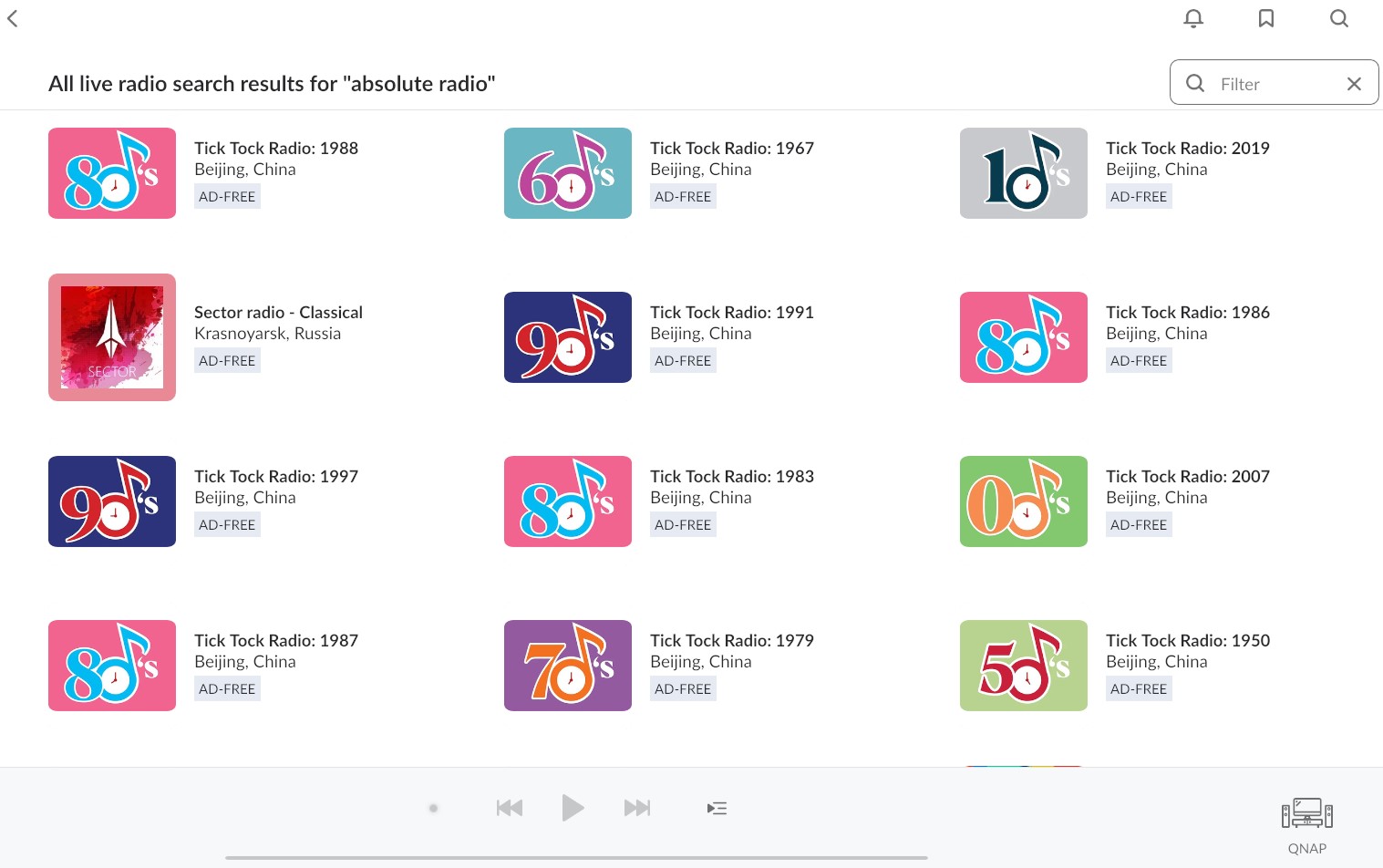Select station title Tick Tock Radio: 1967

coord(732,148)
